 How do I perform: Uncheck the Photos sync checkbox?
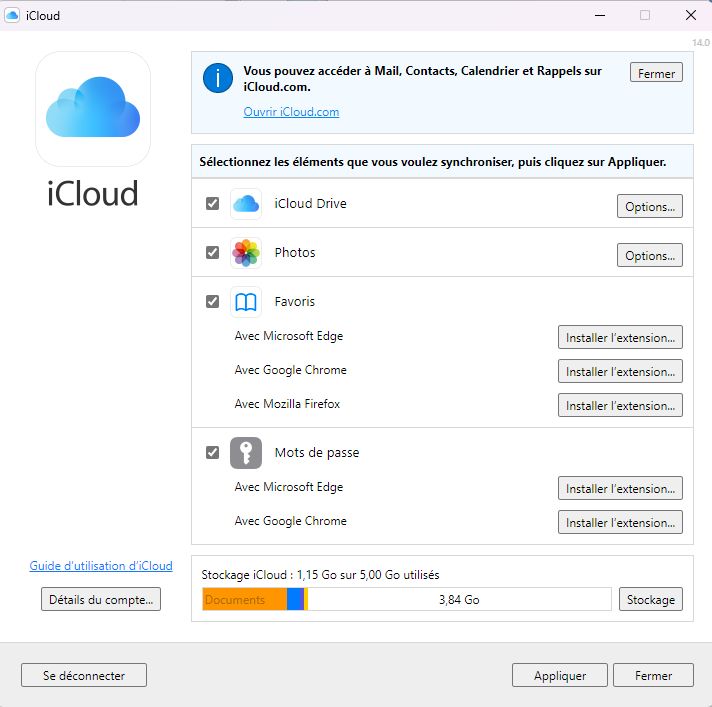(x=213, y=252)
